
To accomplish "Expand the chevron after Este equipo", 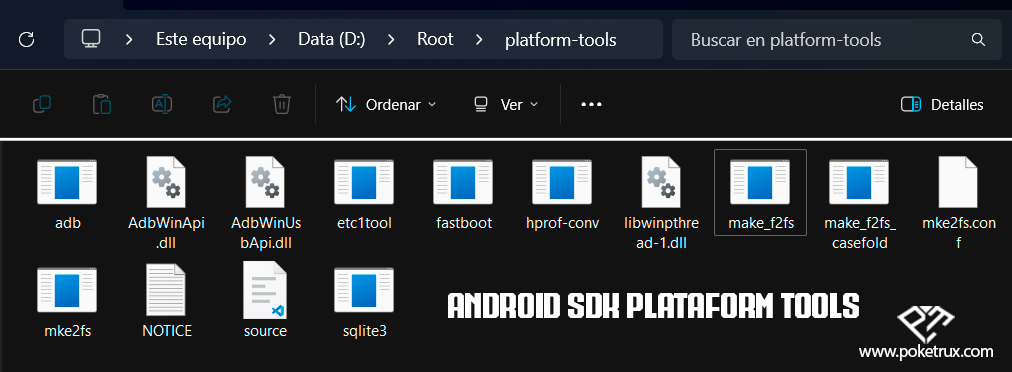I will click(272, 39).
